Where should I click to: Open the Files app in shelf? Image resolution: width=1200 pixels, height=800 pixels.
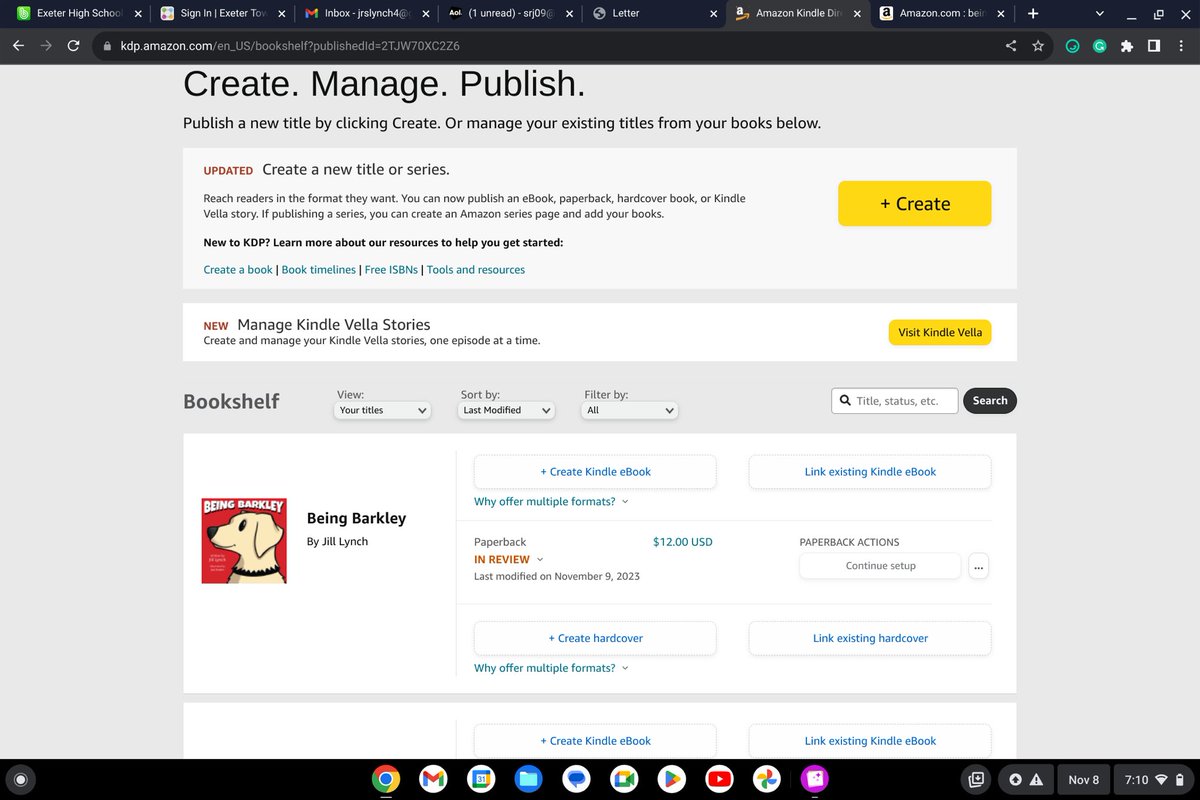pyautogui.click(x=528, y=779)
